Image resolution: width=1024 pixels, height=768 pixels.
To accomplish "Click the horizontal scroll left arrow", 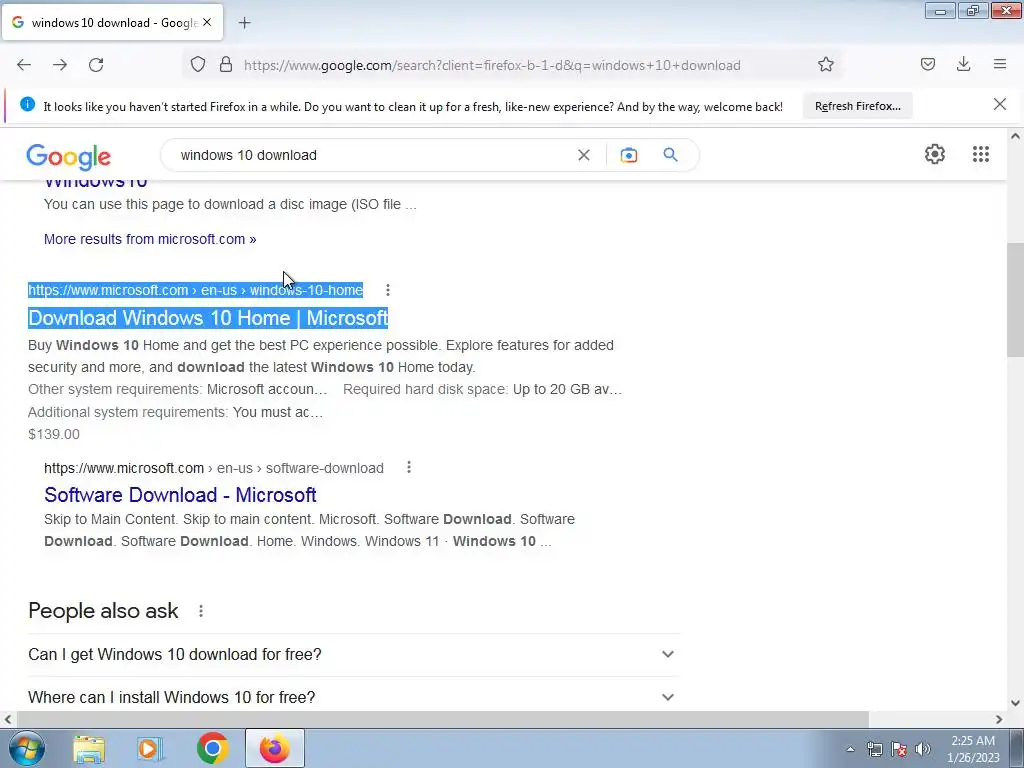I will coord(8,720).
